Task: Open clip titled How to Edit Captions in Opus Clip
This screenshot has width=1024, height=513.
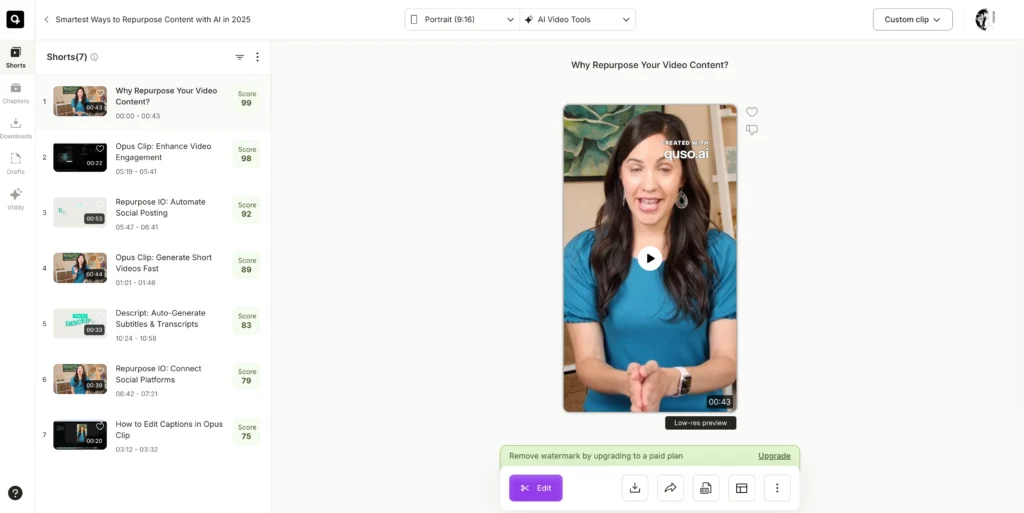Action: (169, 429)
